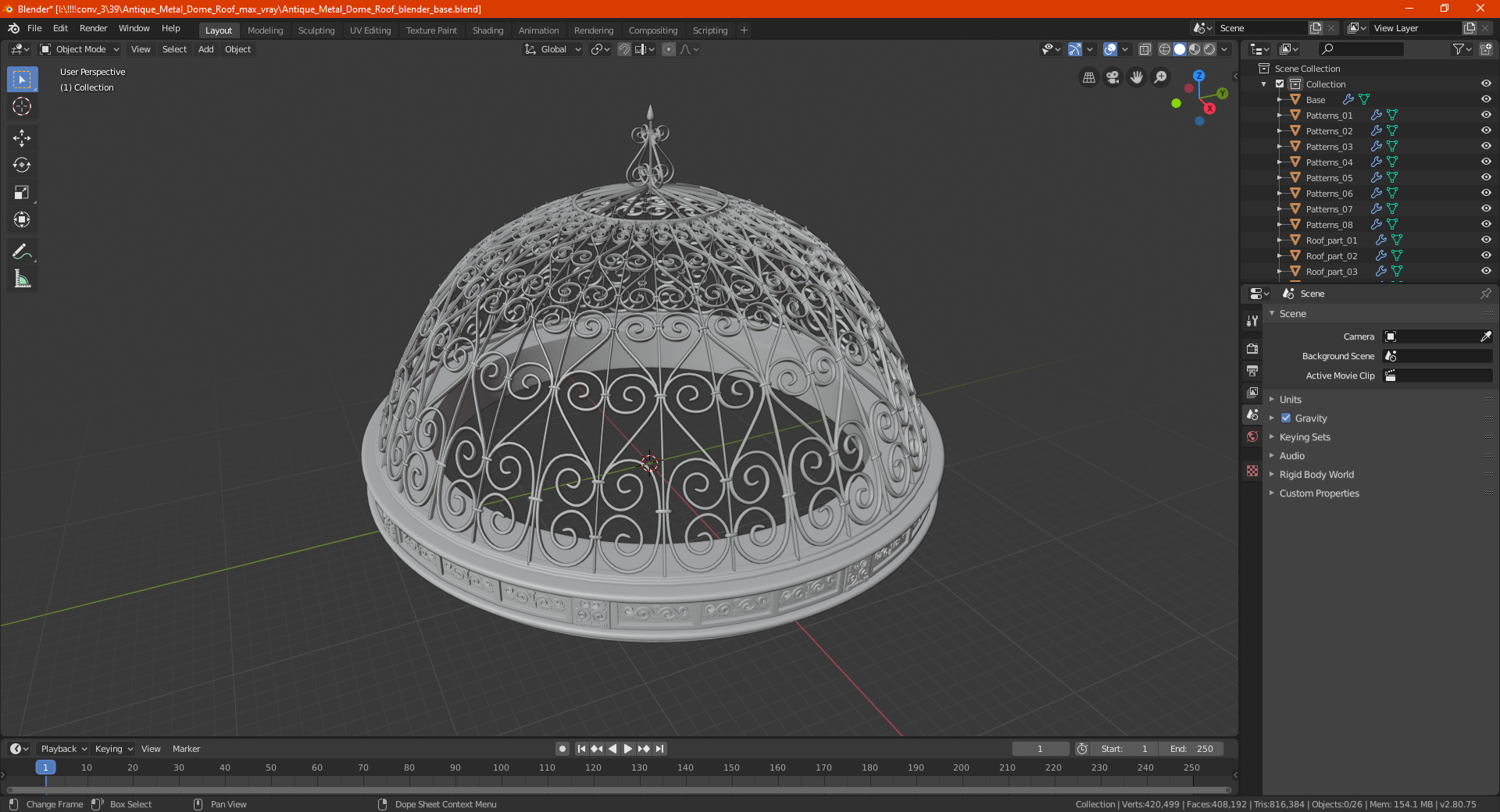The height and width of the screenshot is (812, 1500).
Task: Expand Patterns_03 in outliner tree
Action: pyautogui.click(x=1279, y=146)
